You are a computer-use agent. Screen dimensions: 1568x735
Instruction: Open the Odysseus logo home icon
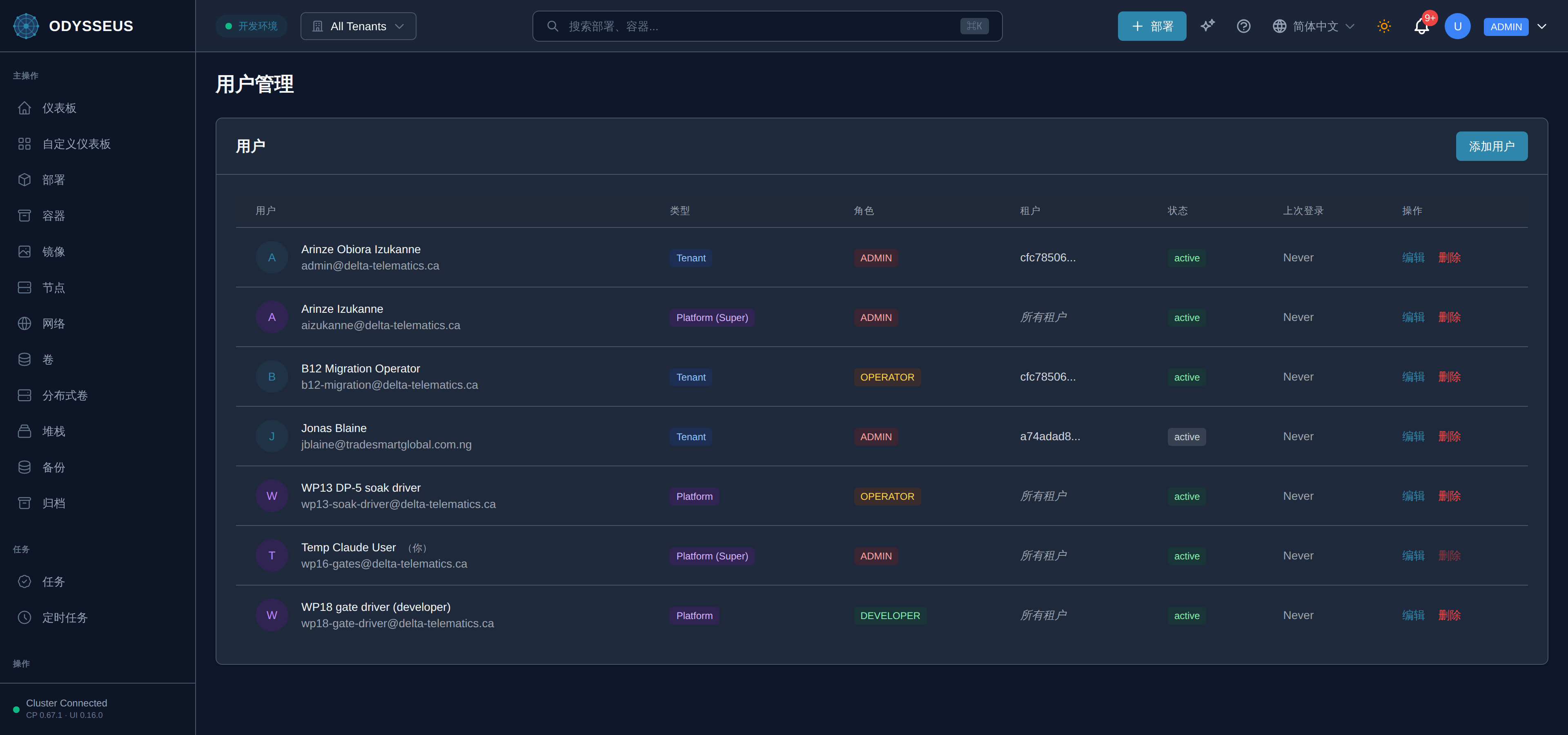tap(26, 26)
